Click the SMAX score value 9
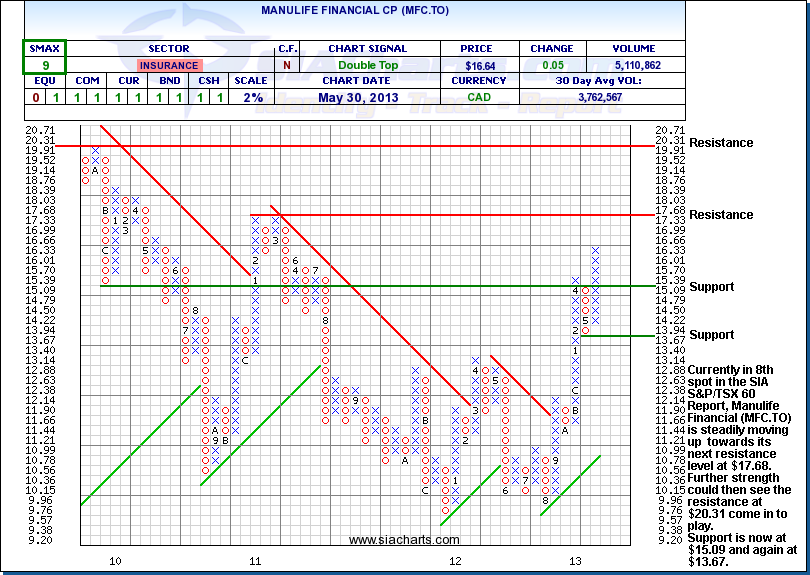This screenshot has height=575, width=810. (x=45, y=65)
